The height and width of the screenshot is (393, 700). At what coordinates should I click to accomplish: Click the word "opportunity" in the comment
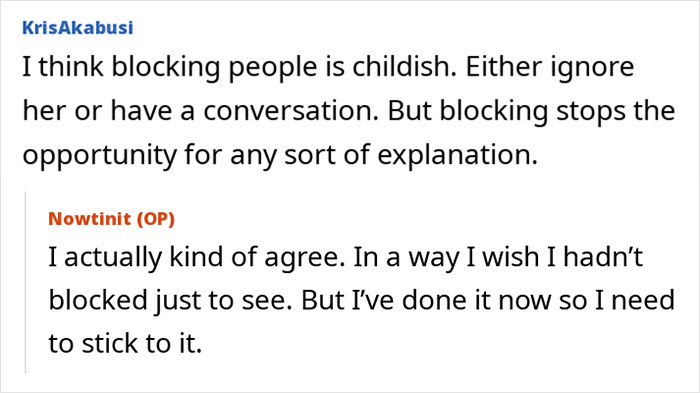pos(100,156)
